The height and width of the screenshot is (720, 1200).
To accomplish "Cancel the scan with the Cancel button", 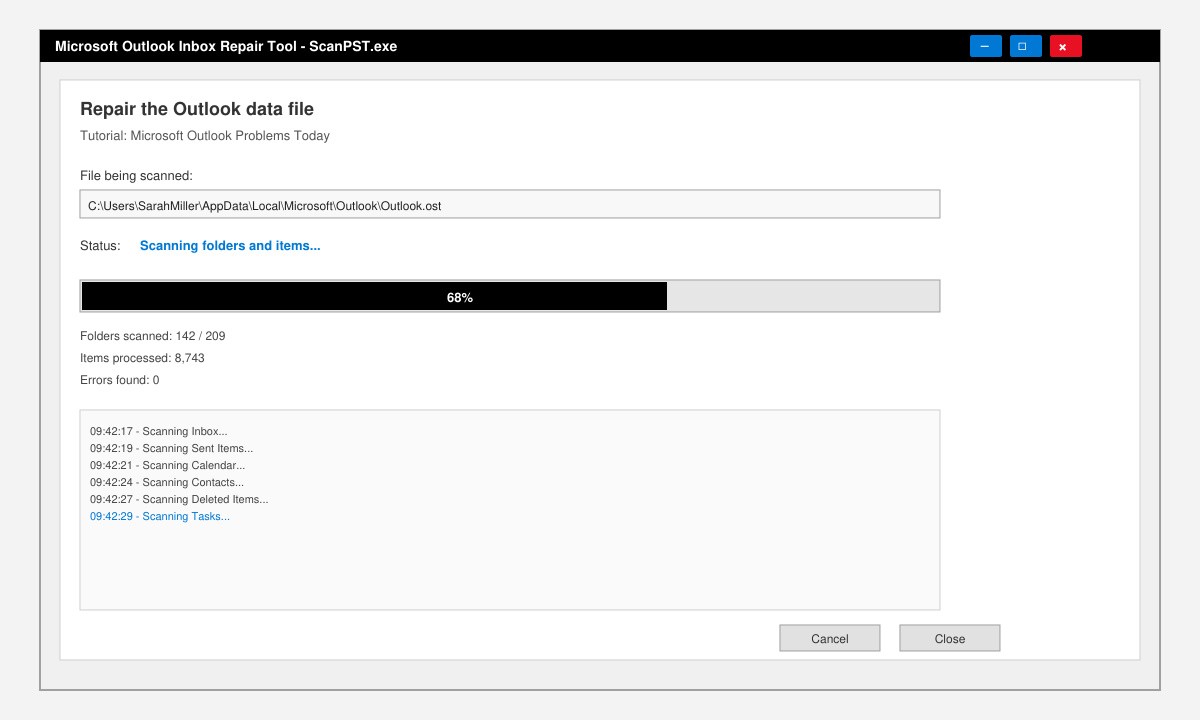I will (x=830, y=638).
